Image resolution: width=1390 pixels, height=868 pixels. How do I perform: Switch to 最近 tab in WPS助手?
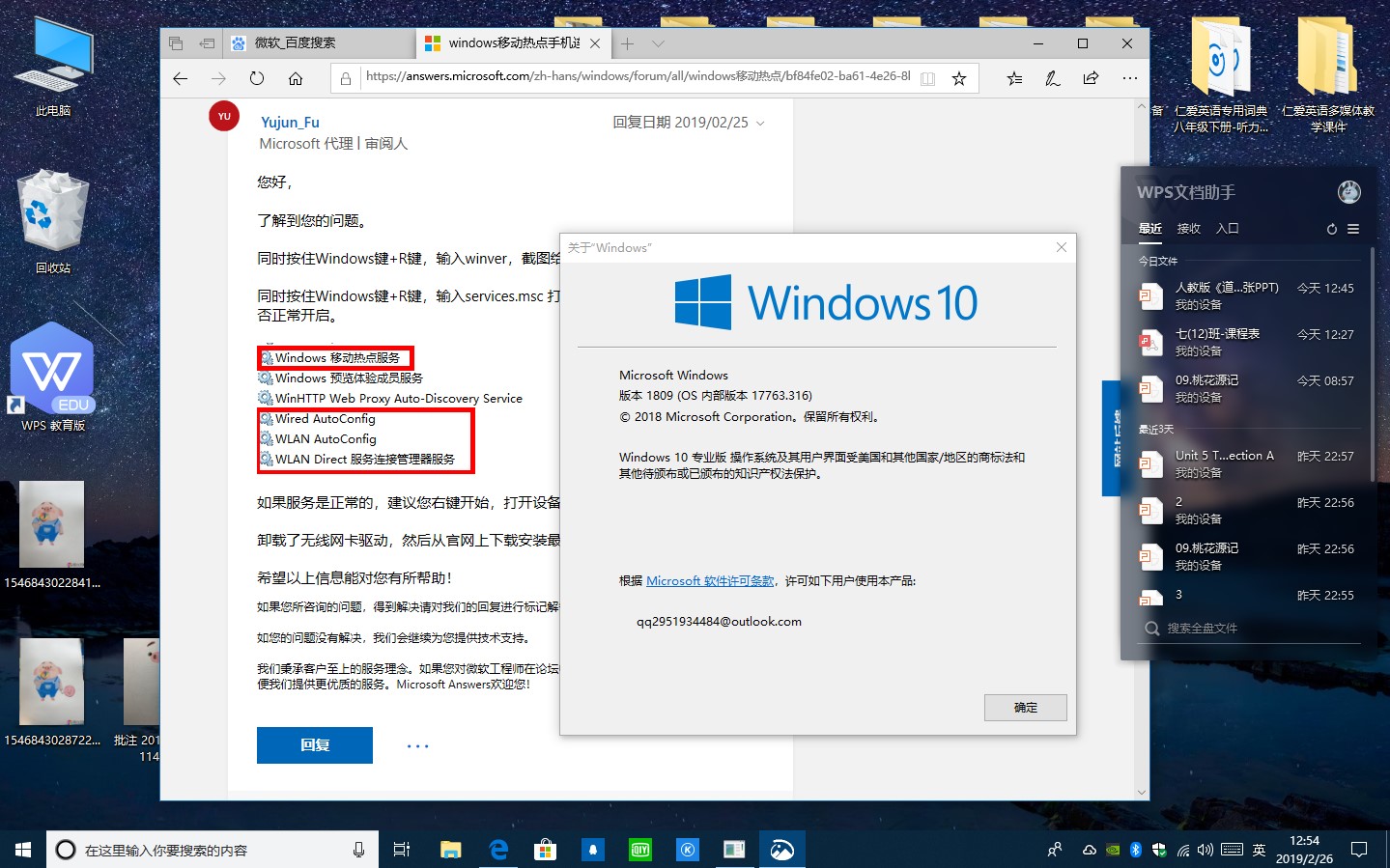click(x=1150, y=229)
